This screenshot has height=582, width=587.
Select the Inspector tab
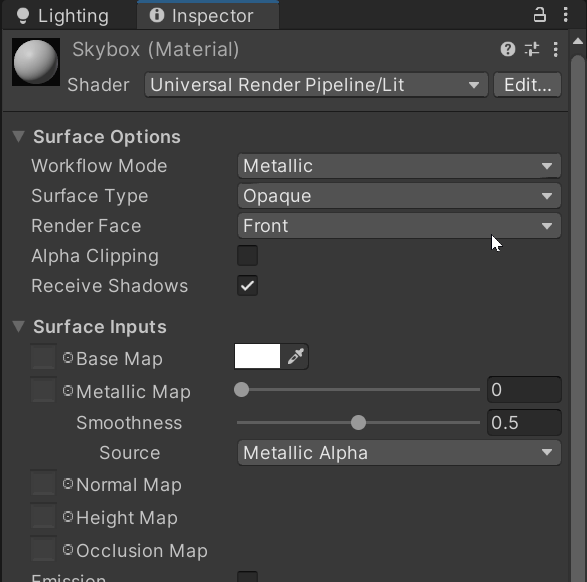(208, 16)
